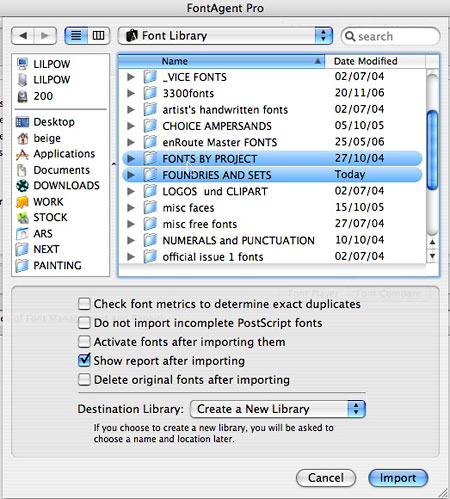
Task: Open the Font Library location popup
Action: pyautogui.click(x=225, y=36)
